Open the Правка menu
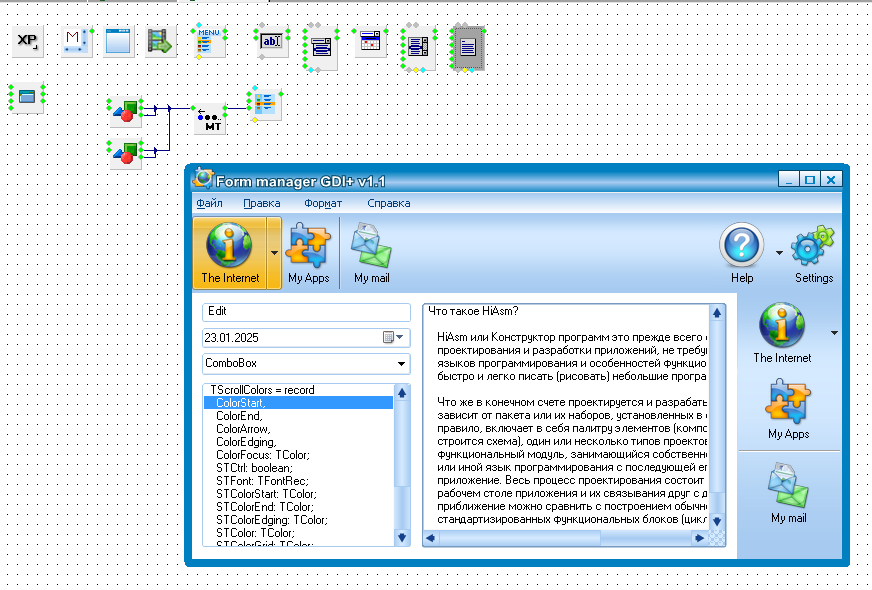Viewport: 872px width, 590px height. (x=262, y=204)
